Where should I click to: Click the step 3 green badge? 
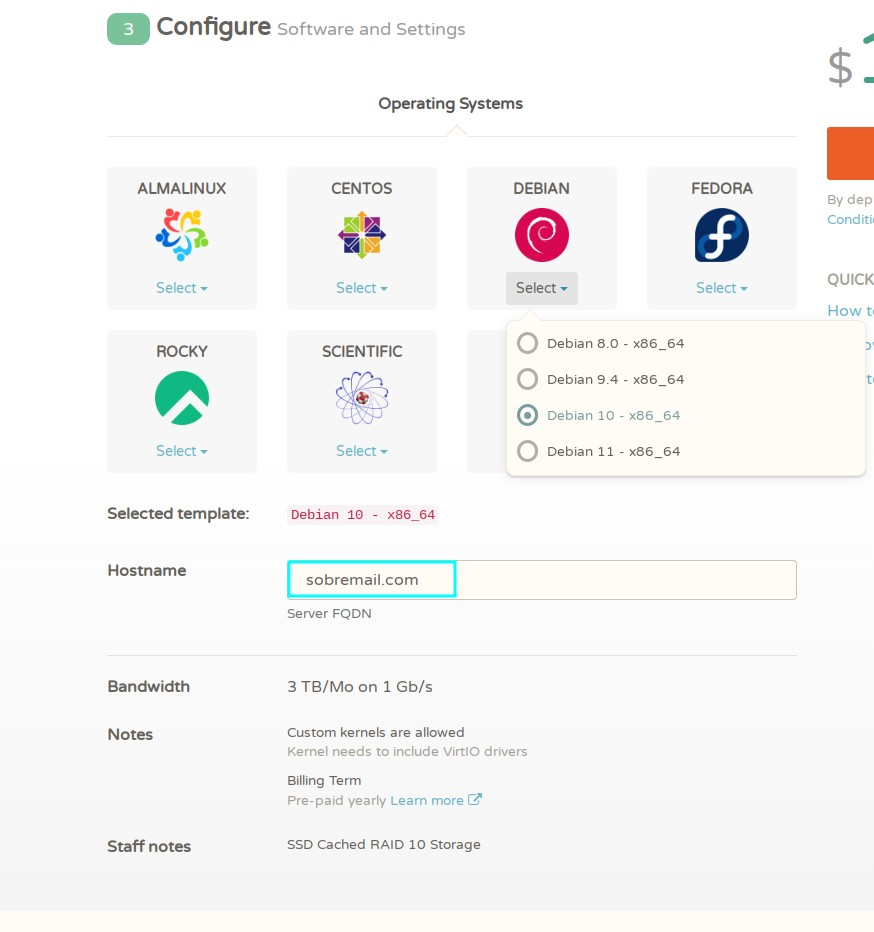(x=128, y=29)
